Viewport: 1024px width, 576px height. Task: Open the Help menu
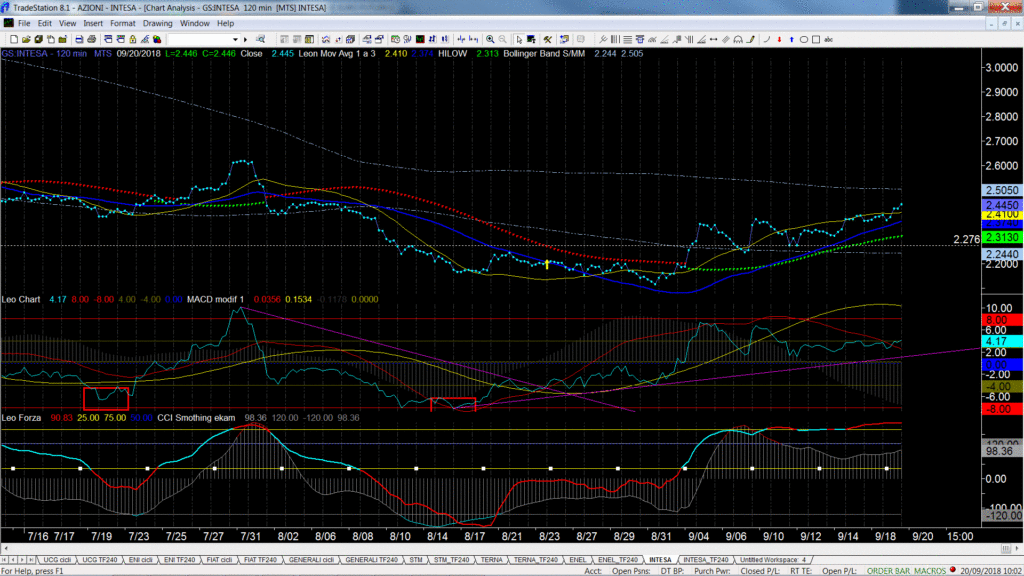[x=225, y=24]
